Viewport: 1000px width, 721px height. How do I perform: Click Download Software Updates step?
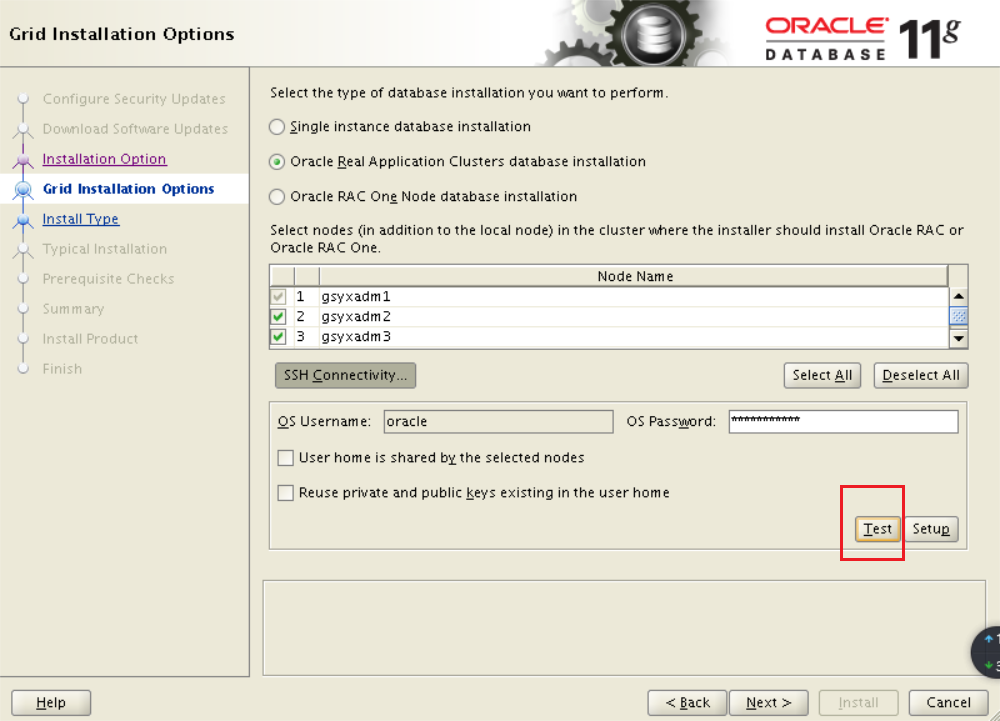click(x=135, y=129)
